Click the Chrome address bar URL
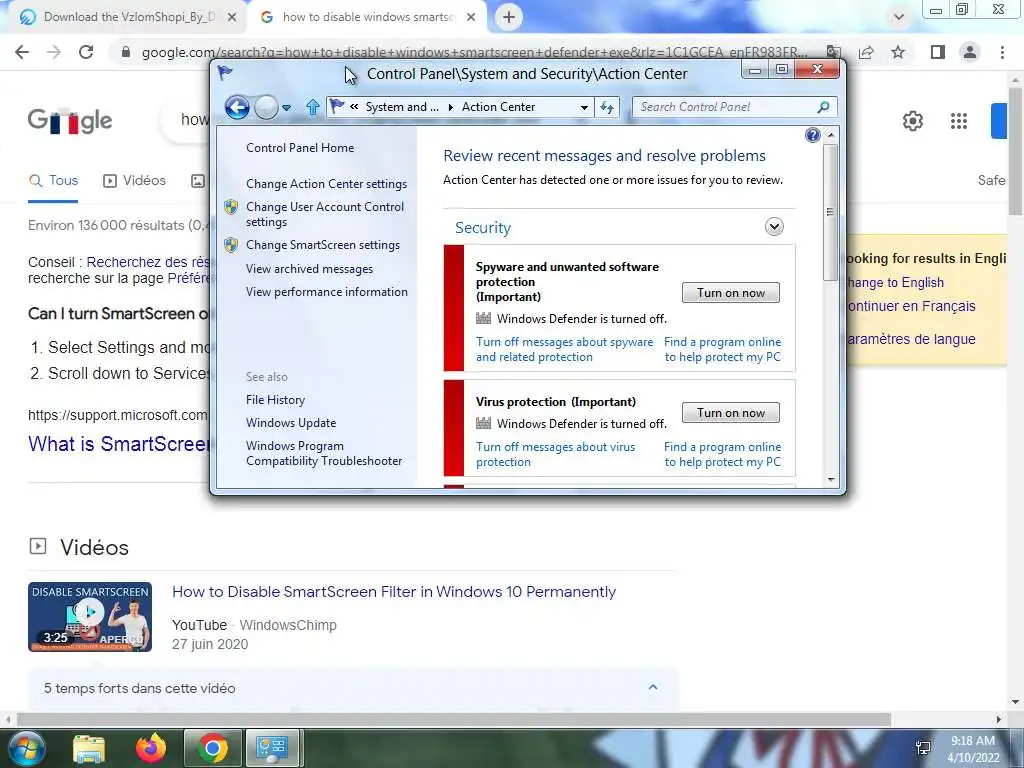This screenshot has width=1024, height=768. 474,52
